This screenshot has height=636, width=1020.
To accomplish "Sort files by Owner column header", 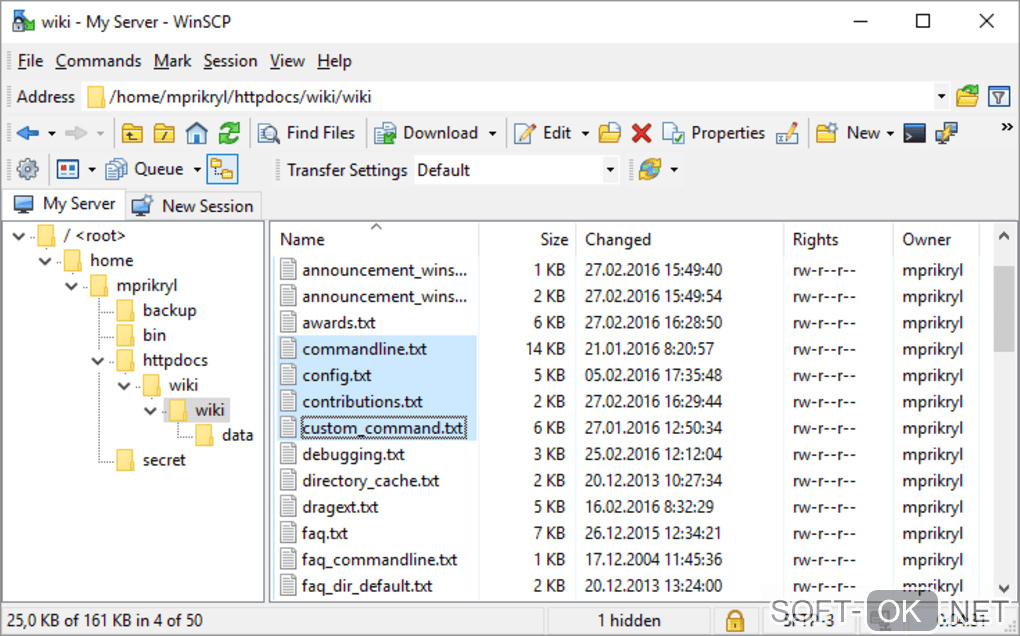I will (x=935, y=239).
